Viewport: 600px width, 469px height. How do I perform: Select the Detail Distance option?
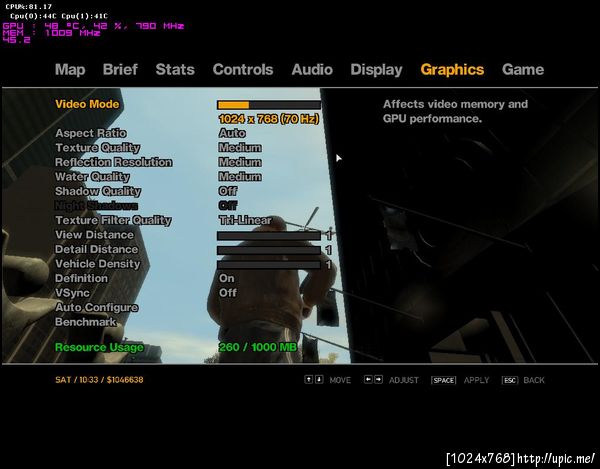pos(96,249)
